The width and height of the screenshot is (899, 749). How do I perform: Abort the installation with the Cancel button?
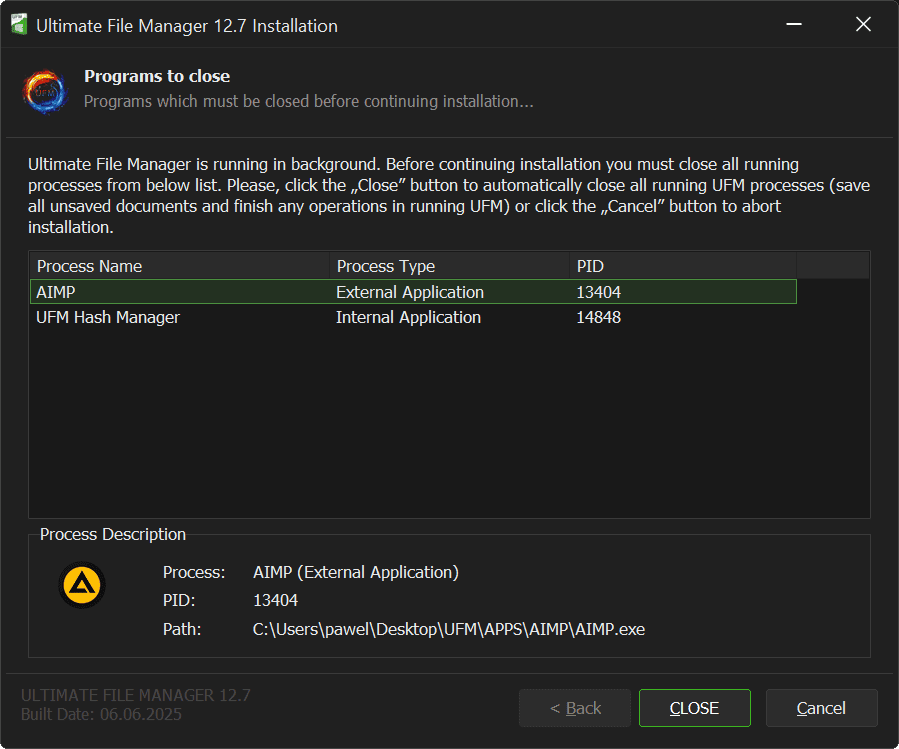point(821,708)
